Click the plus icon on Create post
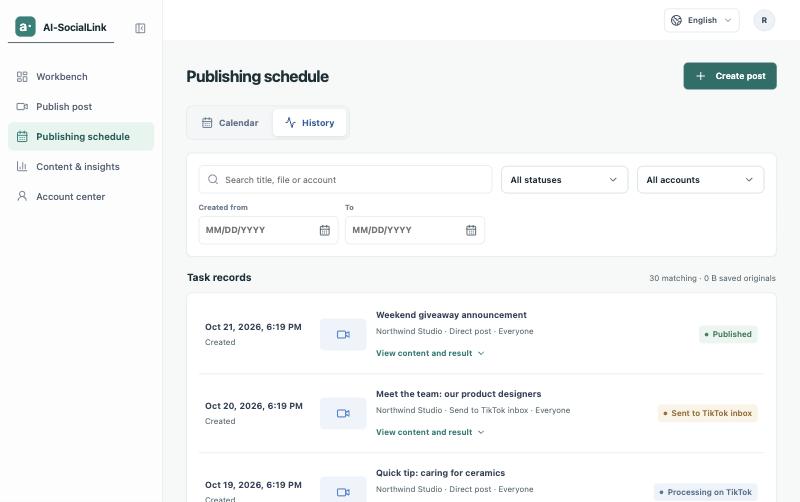Screen dimensions: 800x502 701,76
